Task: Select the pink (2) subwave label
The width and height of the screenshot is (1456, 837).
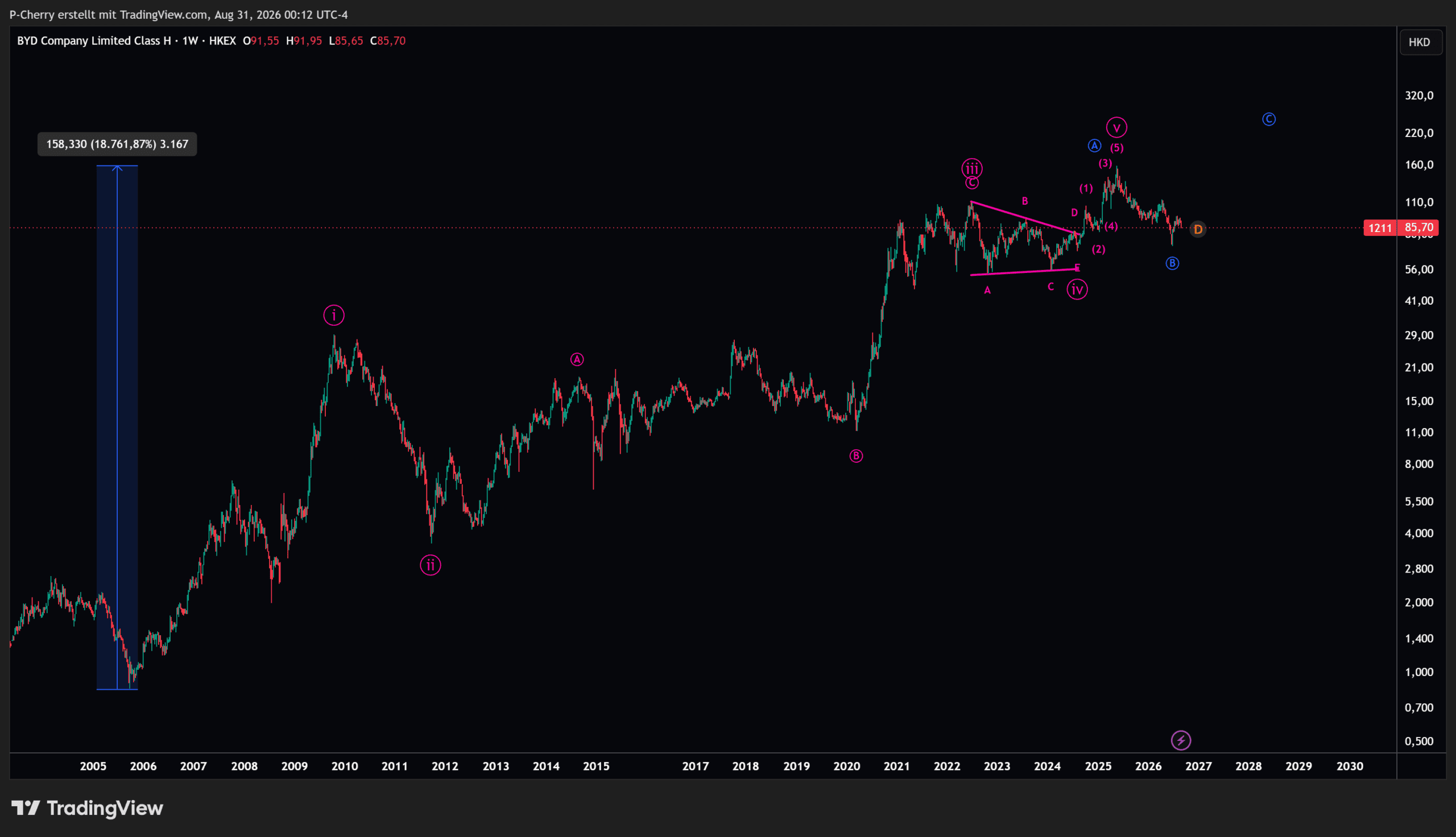Action: coord(1098,249)
